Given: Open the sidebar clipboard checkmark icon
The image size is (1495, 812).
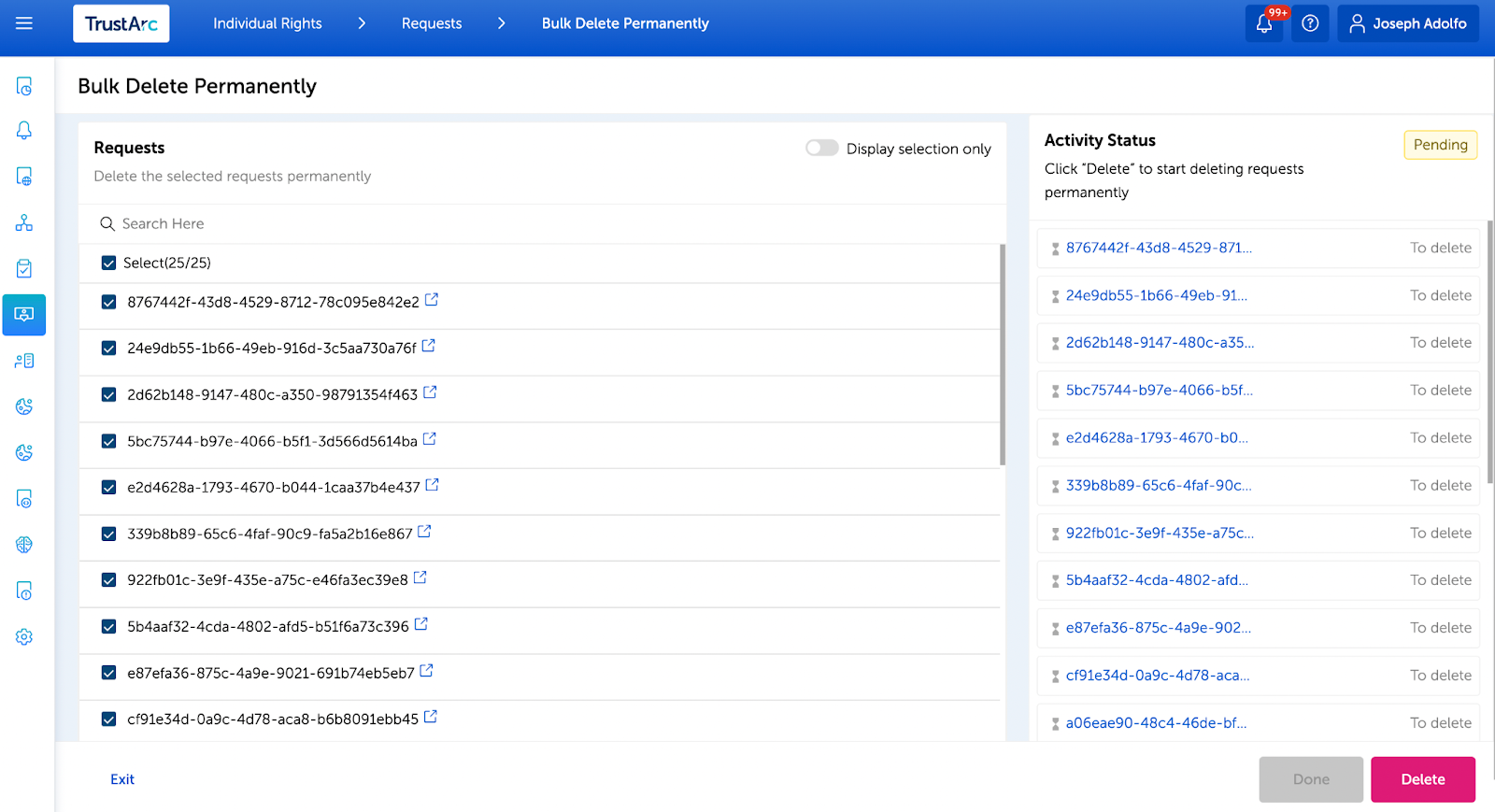Looking at the screenshot, I should click(24, 268).
